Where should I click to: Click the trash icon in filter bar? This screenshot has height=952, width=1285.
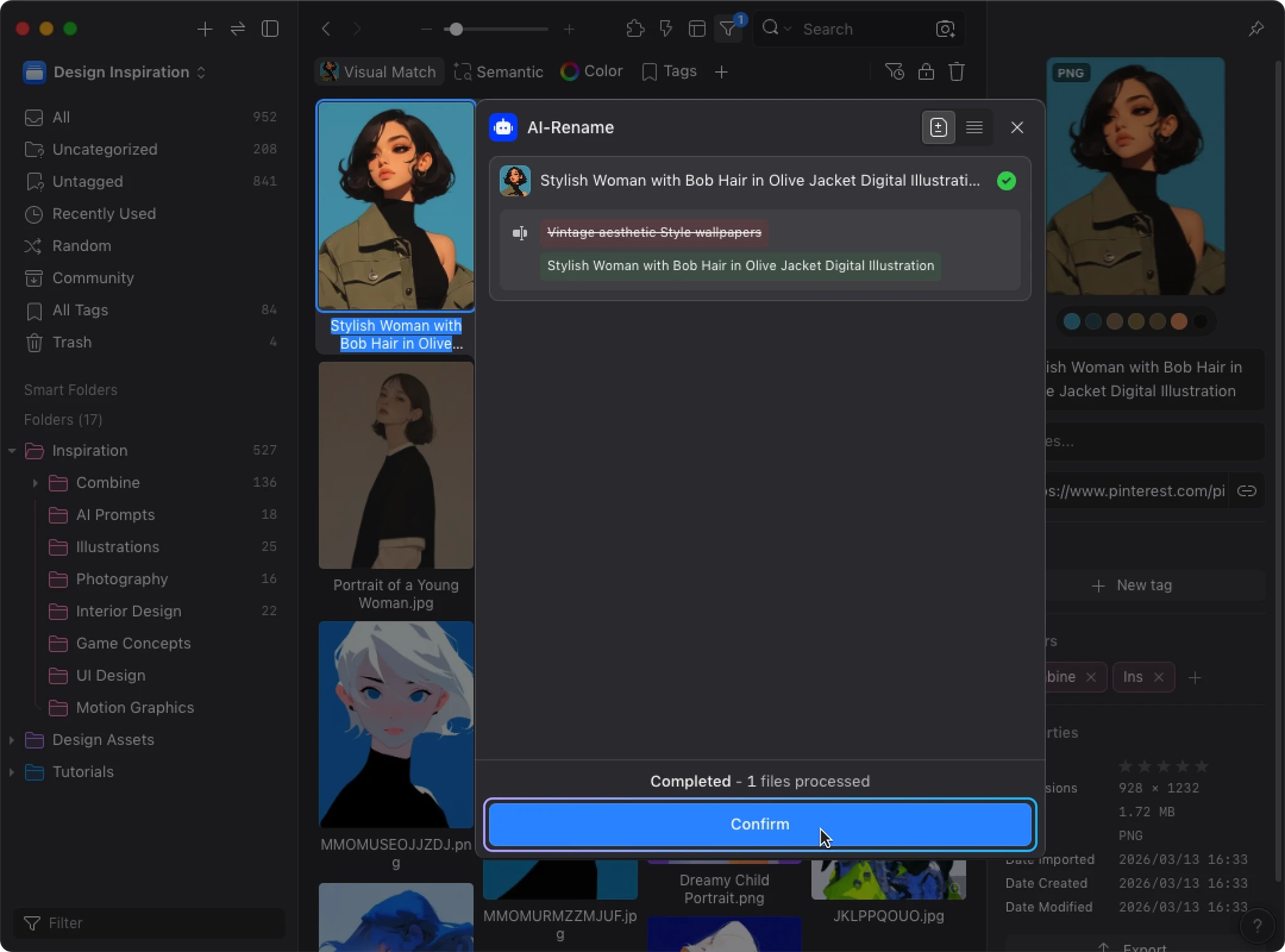click(x=956, y=72)
